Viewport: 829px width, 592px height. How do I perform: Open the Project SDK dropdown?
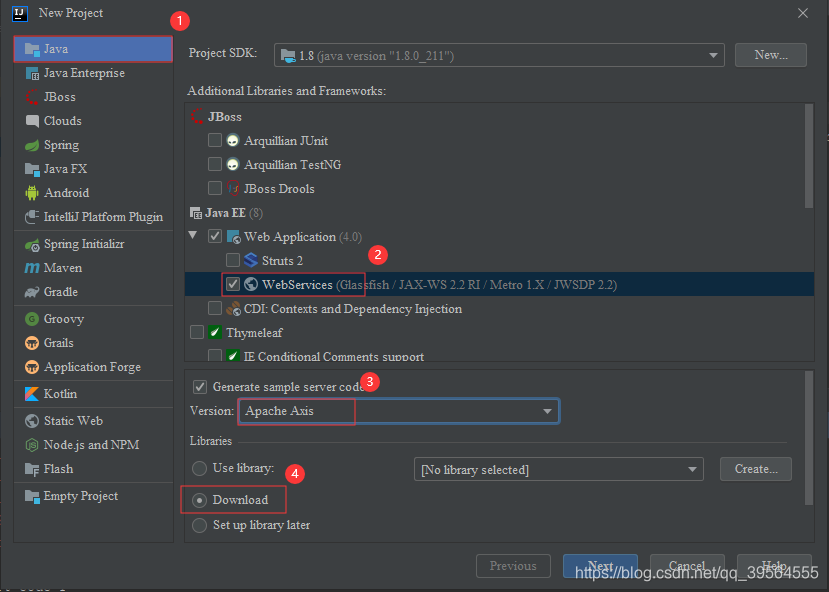499,55
